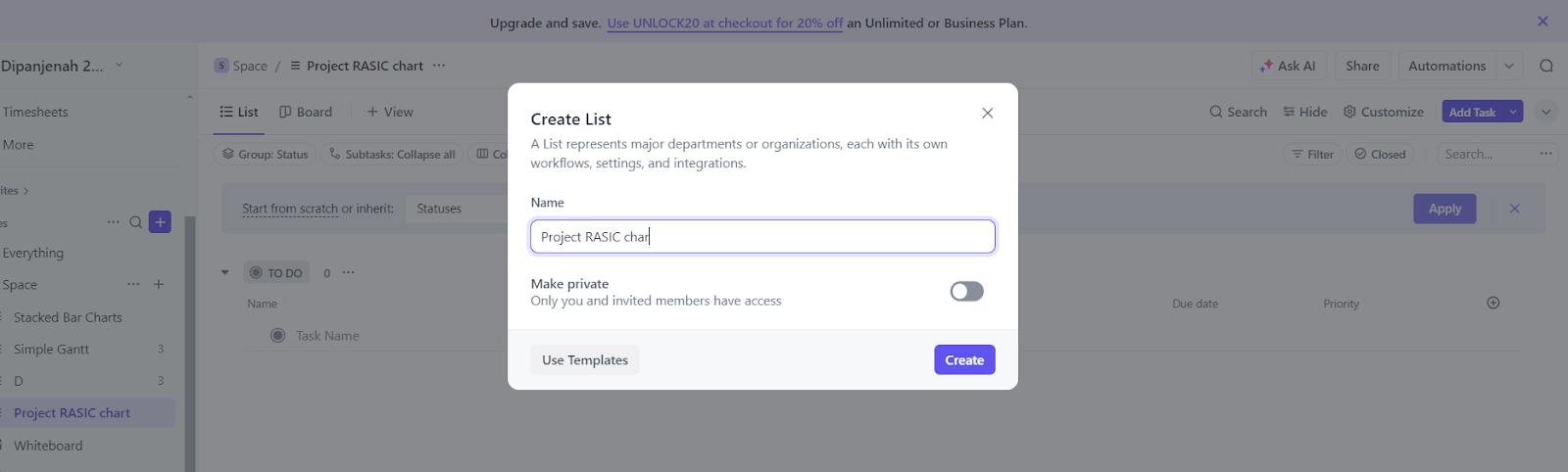The width and height of the screenshot is (1568, 472).
Task: Click the sidebar plus button to create new
Action: tap(160, 222)
